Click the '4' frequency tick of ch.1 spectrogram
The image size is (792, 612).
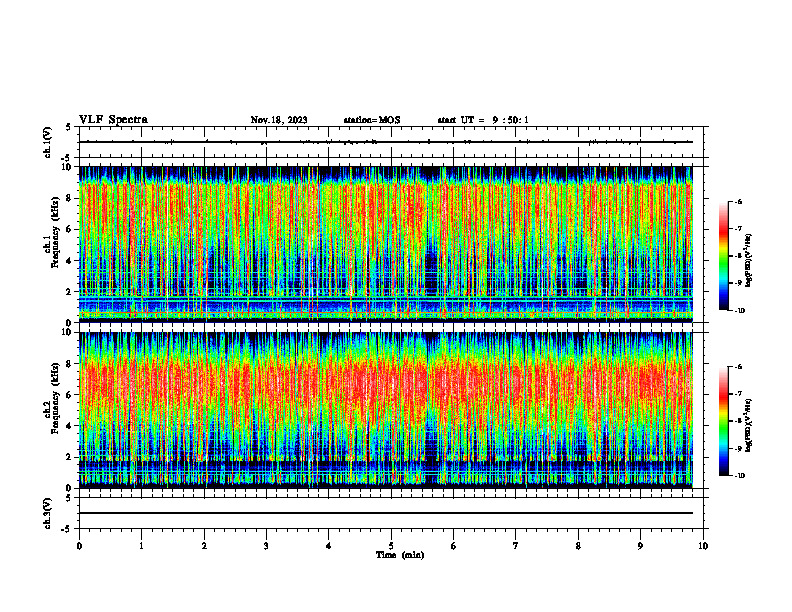pyautogui.click(x=70, y=261)
